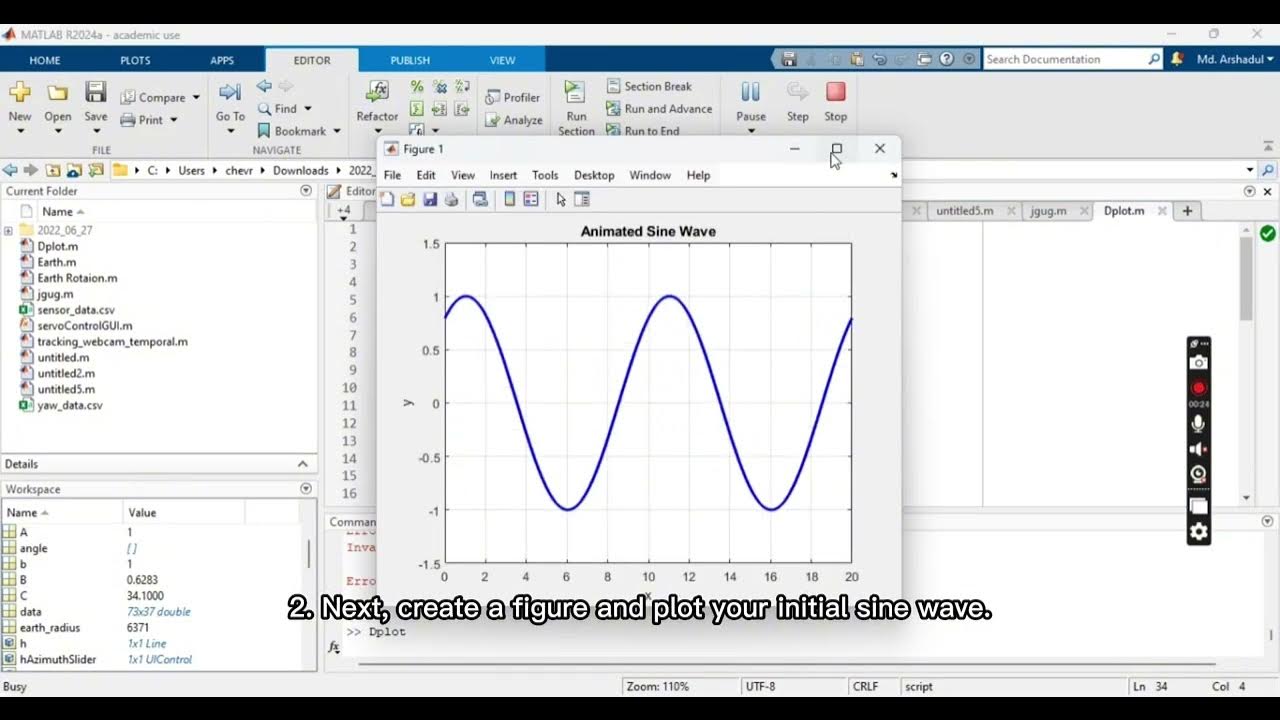The height and width of the screenshot is (720, 1280).
Task: Click the Run and Advance button
Action: click(659, 109)
